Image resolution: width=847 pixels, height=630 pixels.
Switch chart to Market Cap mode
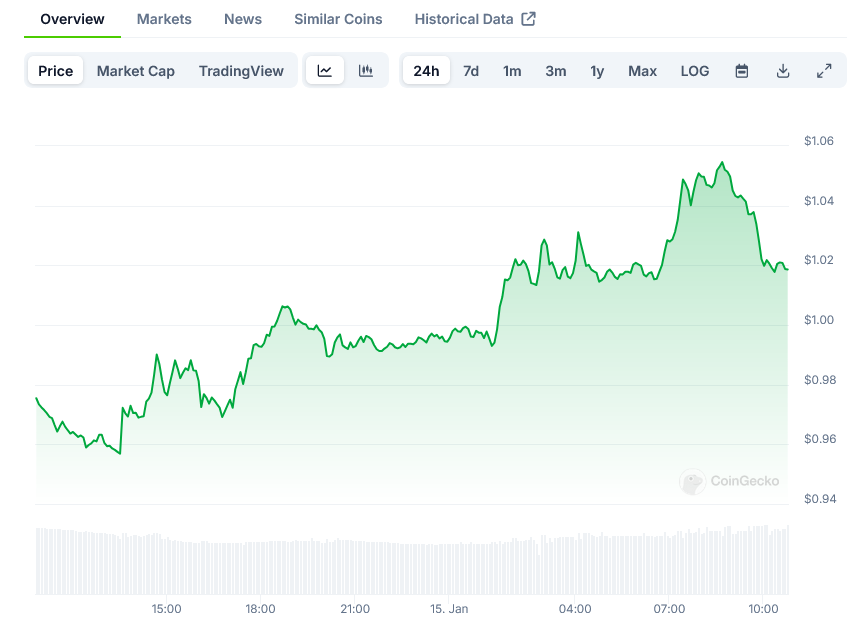(136, 71)
